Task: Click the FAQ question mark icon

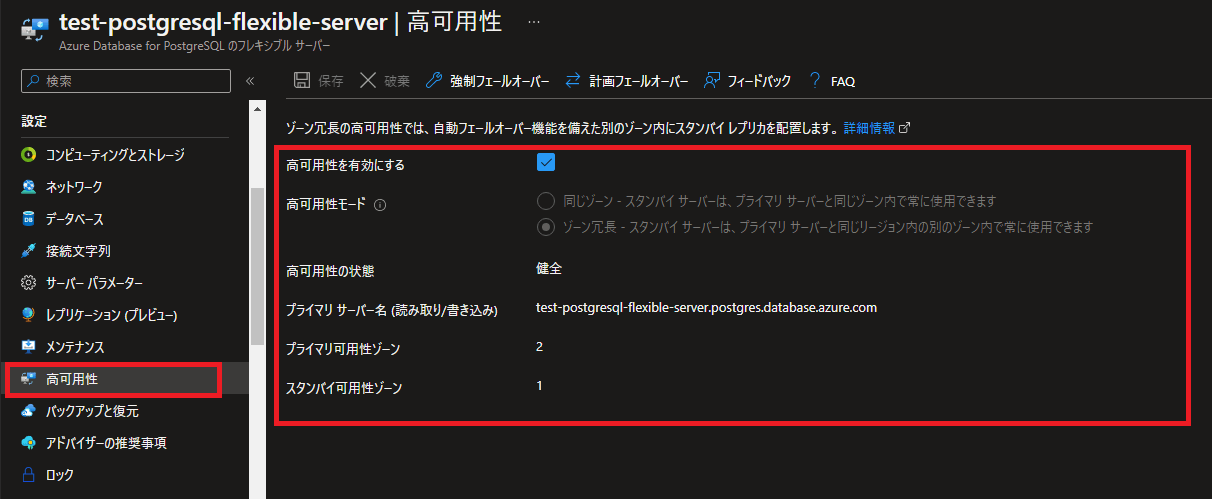Action: [x=815, y=81]
